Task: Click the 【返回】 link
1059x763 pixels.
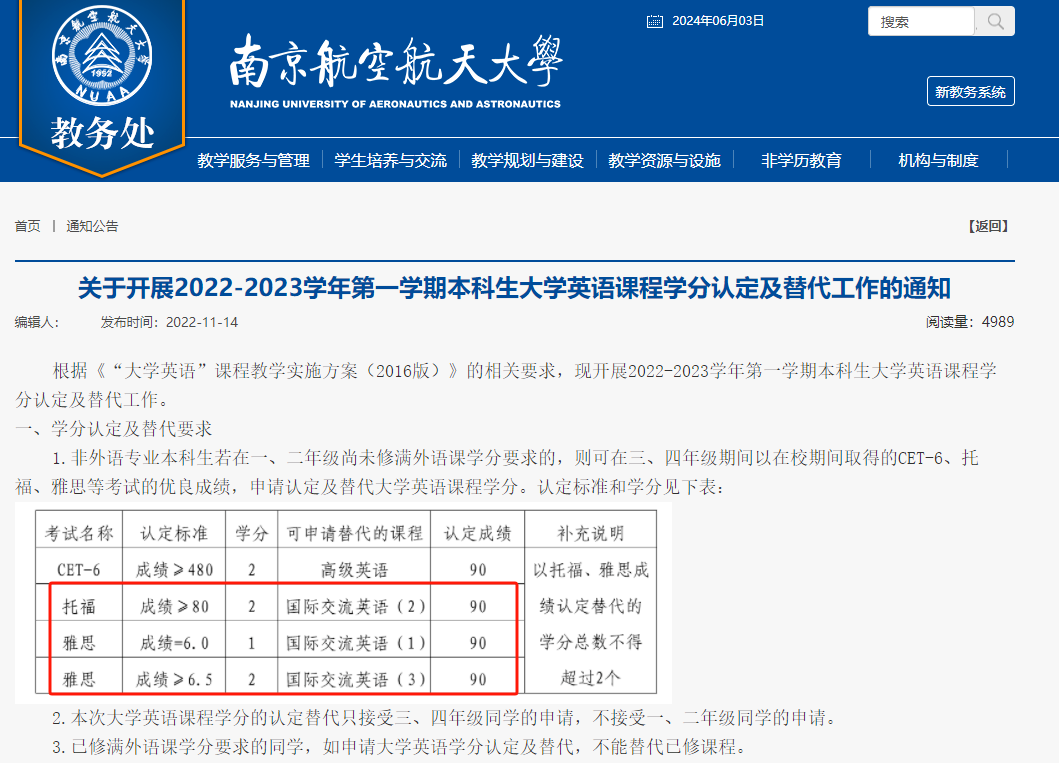Action: tap(989, 226)
